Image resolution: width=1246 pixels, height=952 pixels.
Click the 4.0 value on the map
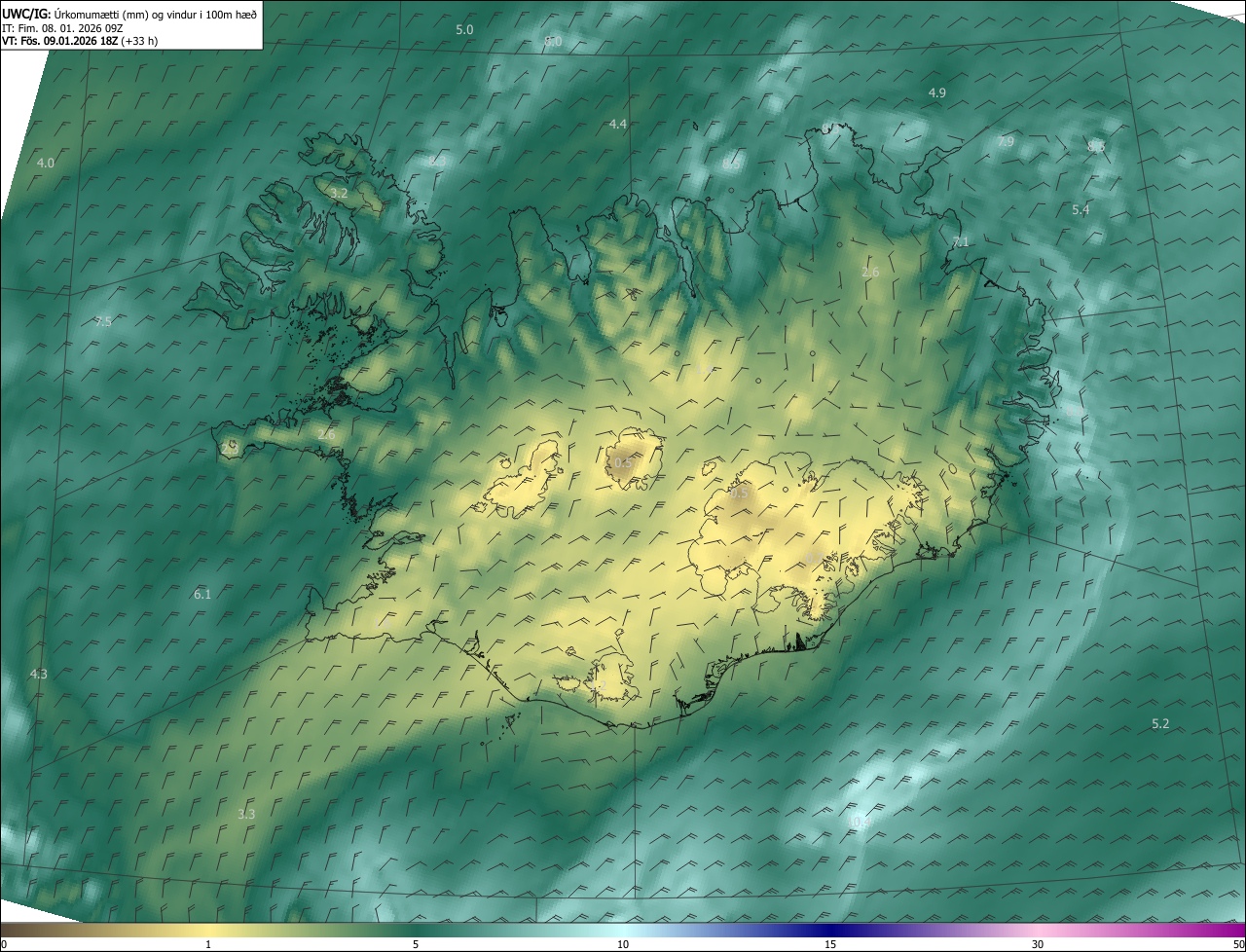click(x=46, y=163)
